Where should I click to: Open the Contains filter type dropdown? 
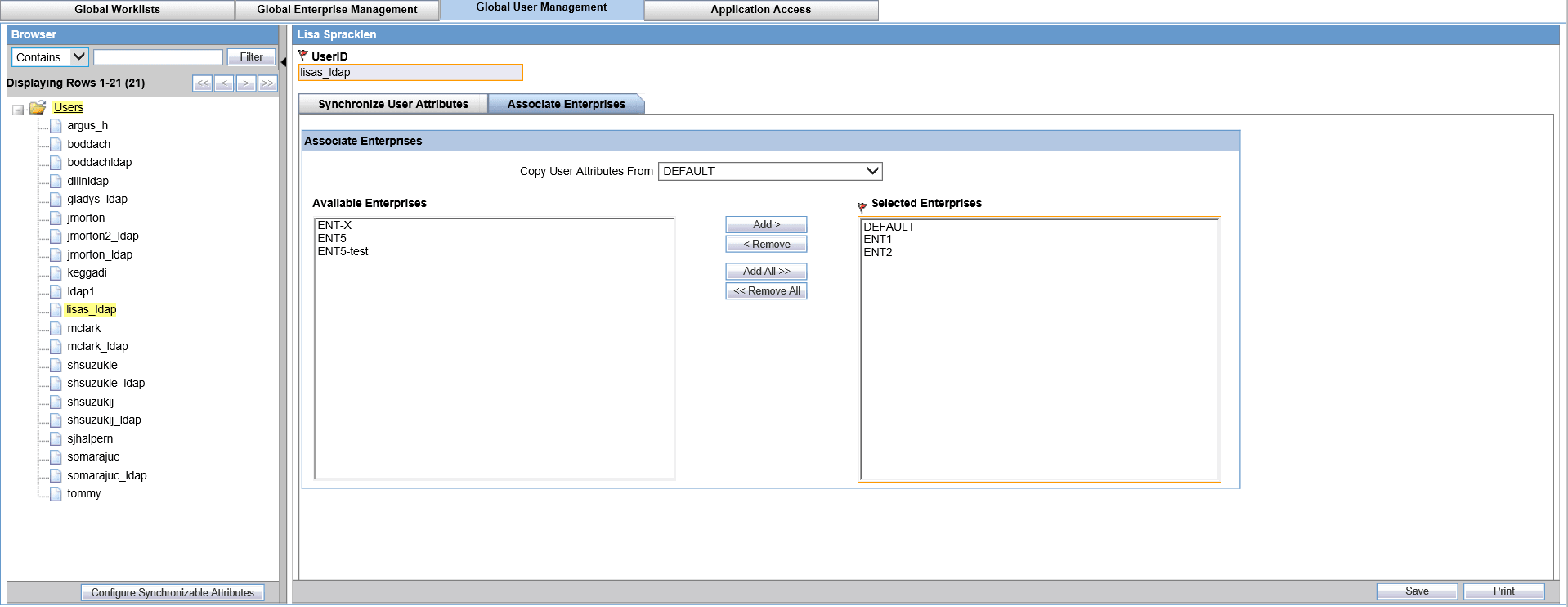click(x=50, y=57)
